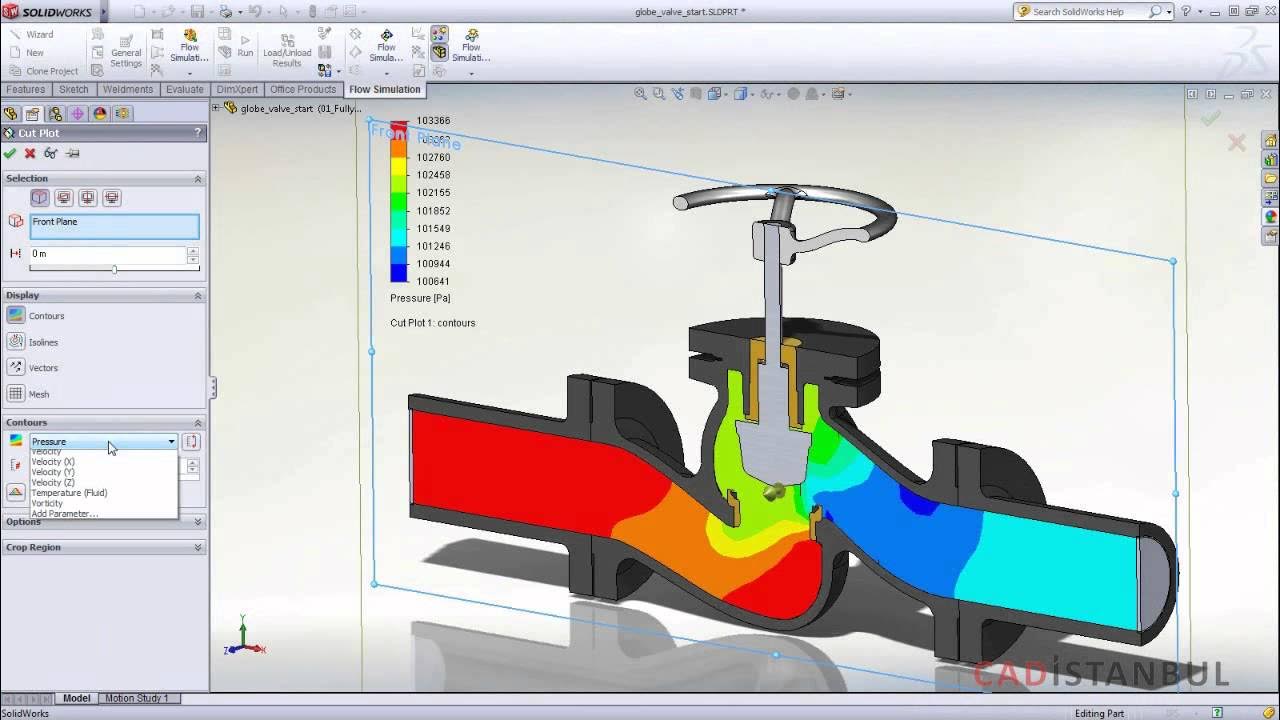The image size is (1280, 720).
Task: Open the DimXpertManager crosshair panel tab
Action: [78, 114]
